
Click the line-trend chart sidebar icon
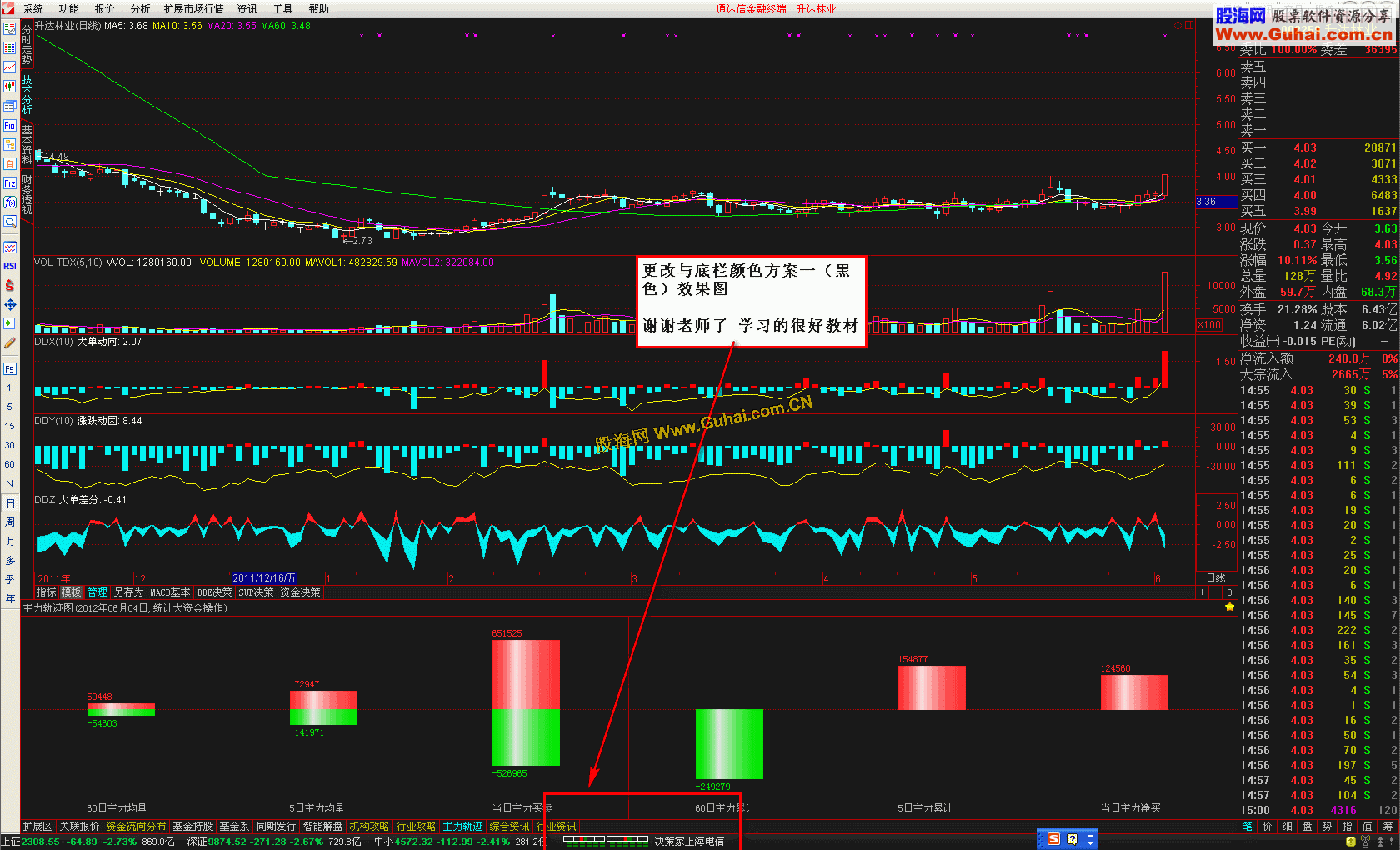(x=10, y=67)
